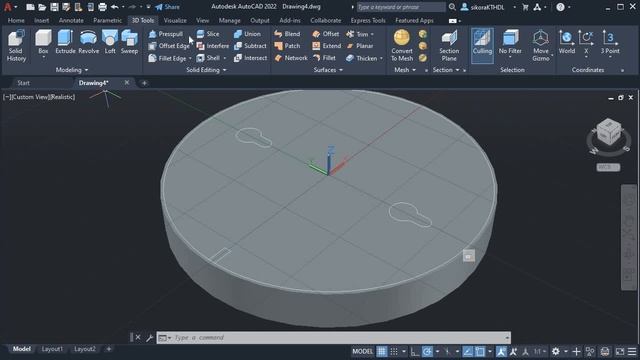Click the keyword search field
The image size is (640, 360).
click(x=401, y=7)
